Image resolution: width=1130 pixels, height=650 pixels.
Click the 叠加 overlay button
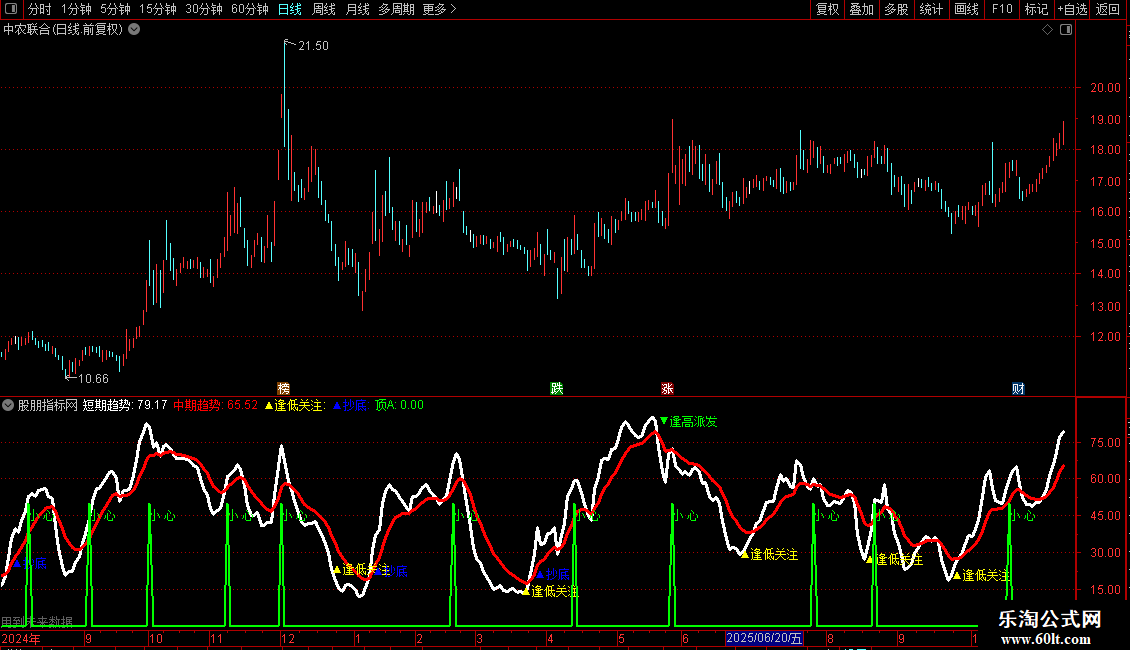[x=861, y=9]
